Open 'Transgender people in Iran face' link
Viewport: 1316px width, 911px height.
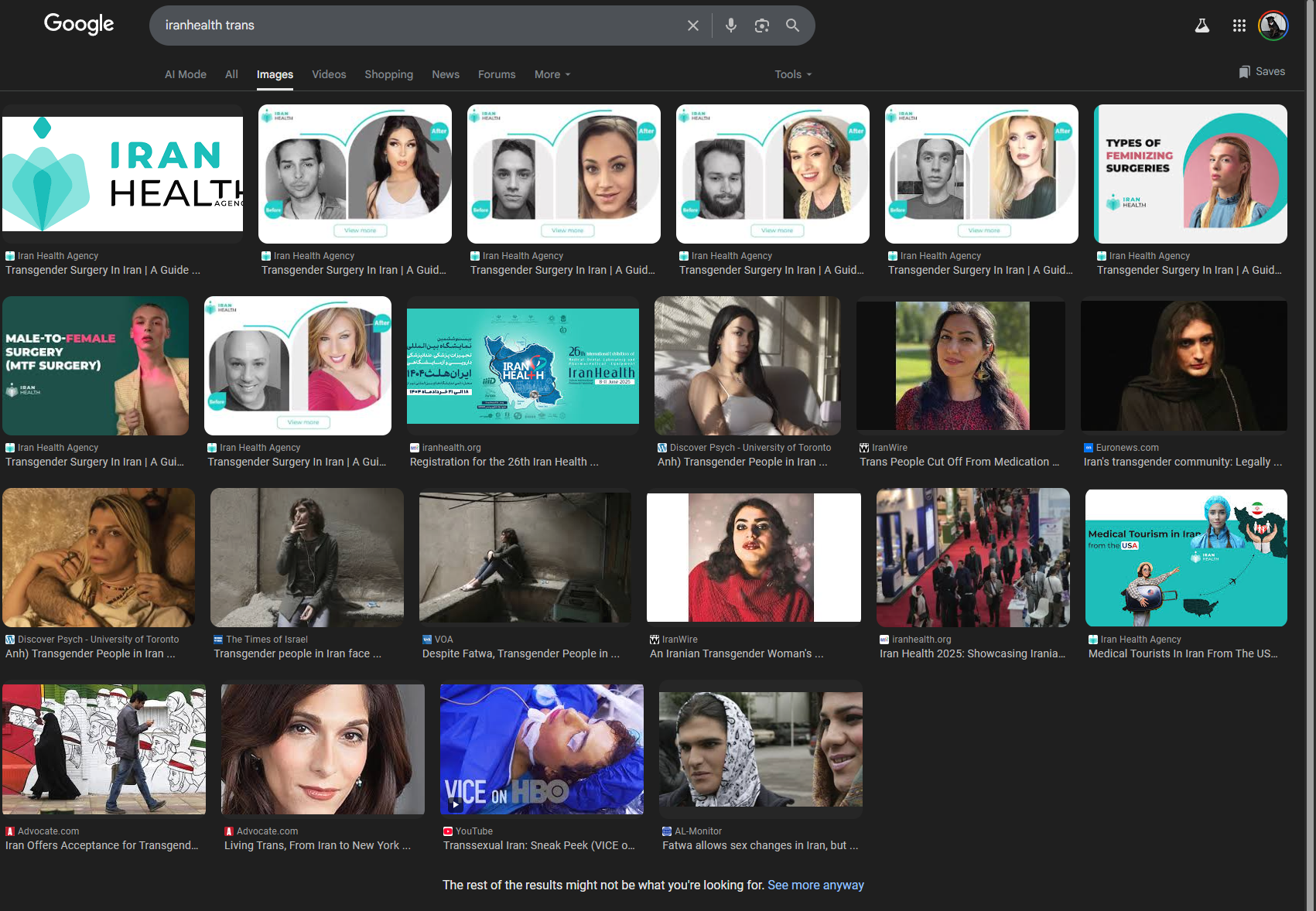tap(298, 653)
